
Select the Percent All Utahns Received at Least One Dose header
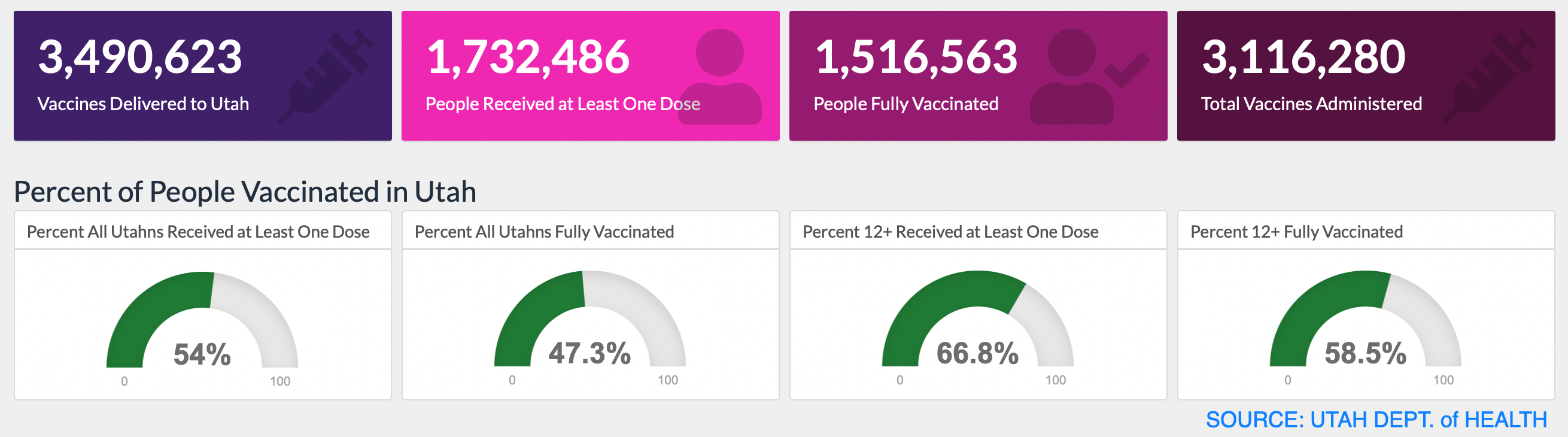coord(199,232)
